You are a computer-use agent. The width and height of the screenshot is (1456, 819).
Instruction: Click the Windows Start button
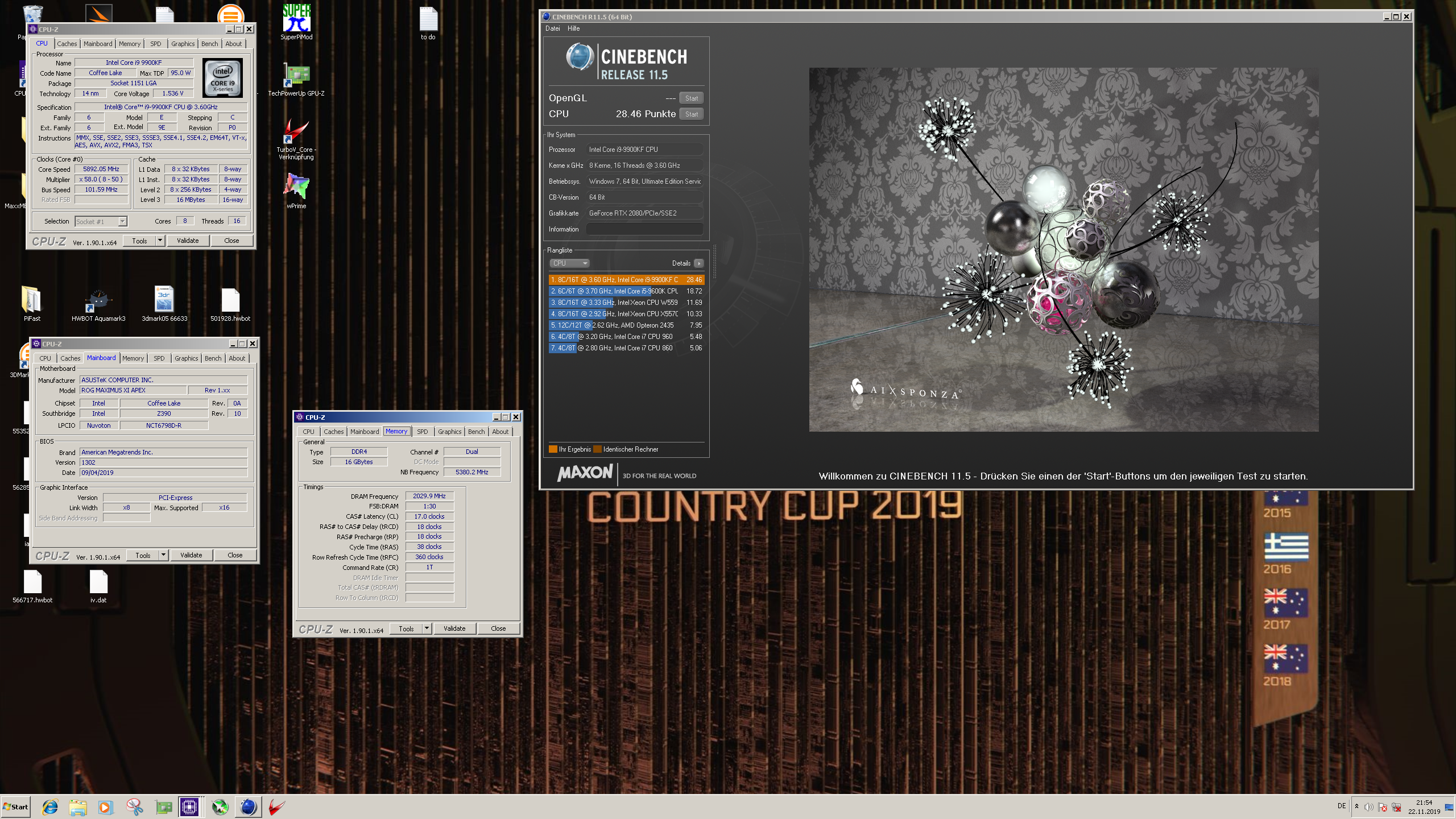[15, 806]
